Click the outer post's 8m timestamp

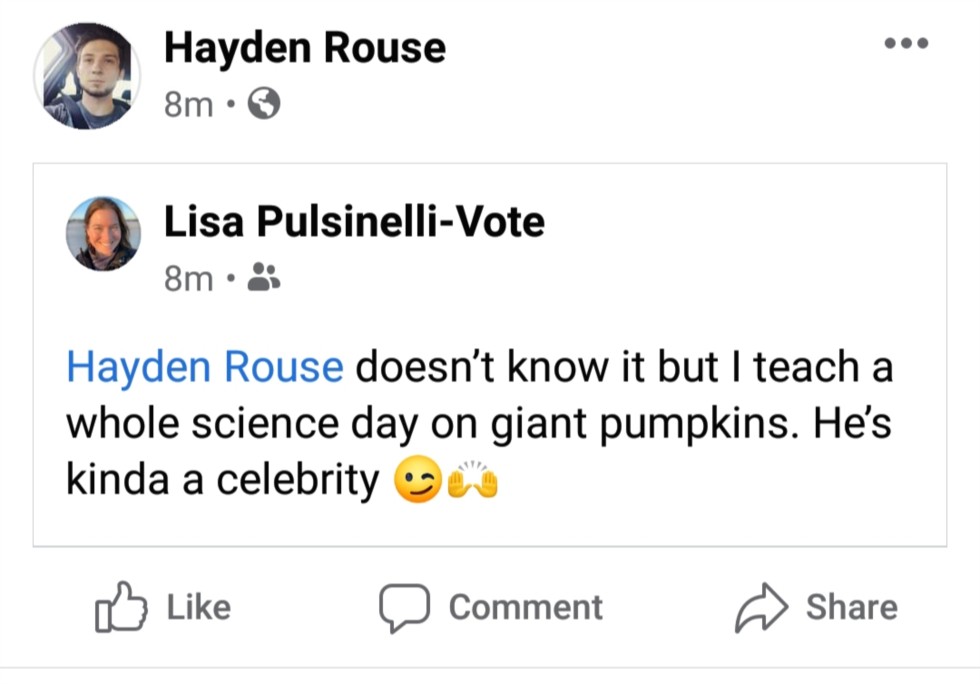click(x=188, y=103)
